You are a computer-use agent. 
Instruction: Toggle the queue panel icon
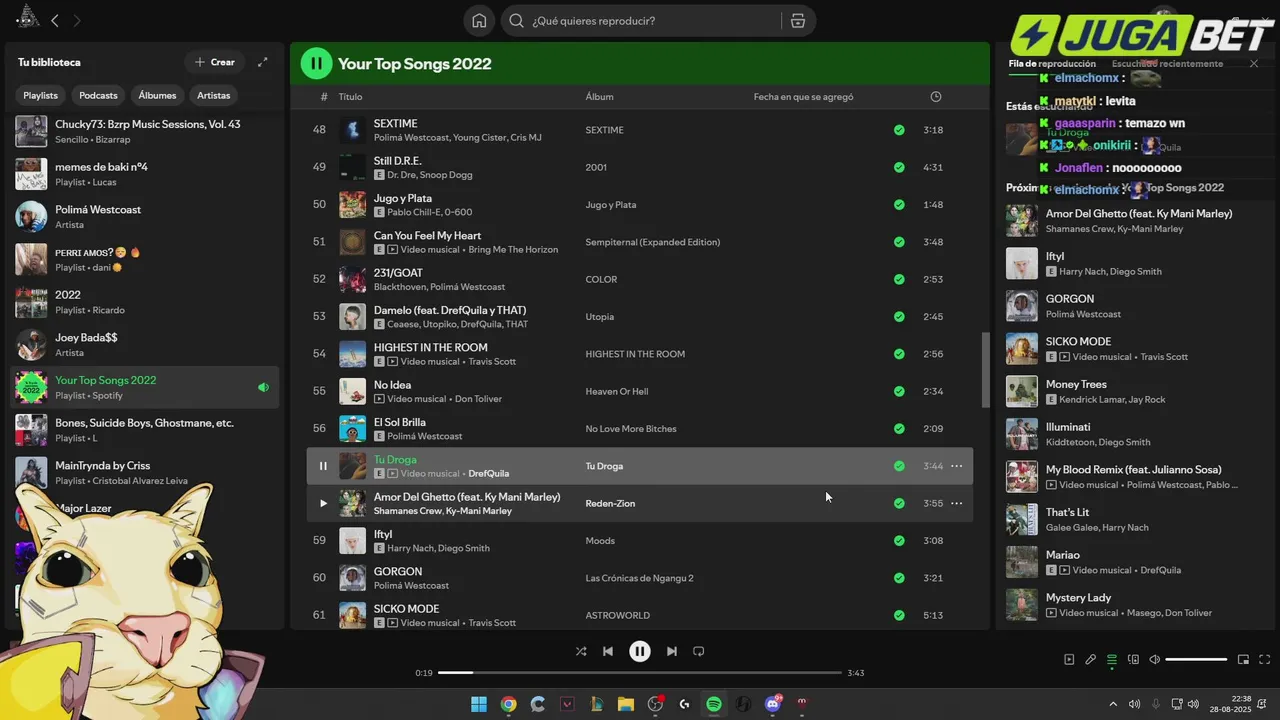click(x=1112, y=659)
